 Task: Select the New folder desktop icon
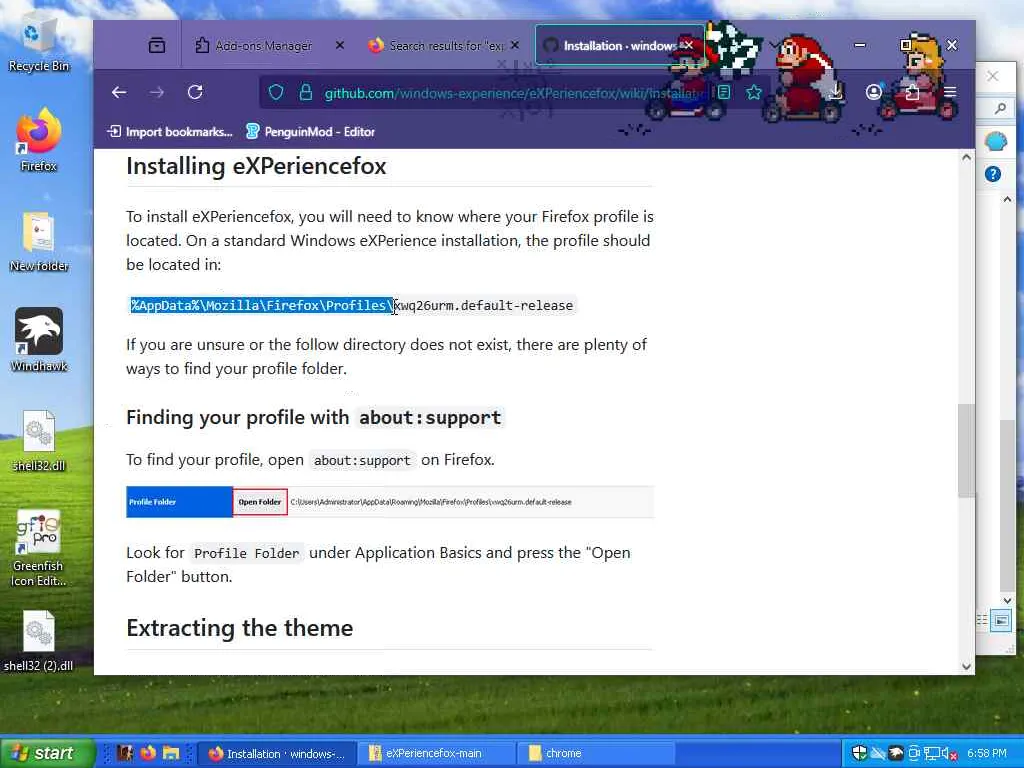click(x=39, y=242)
